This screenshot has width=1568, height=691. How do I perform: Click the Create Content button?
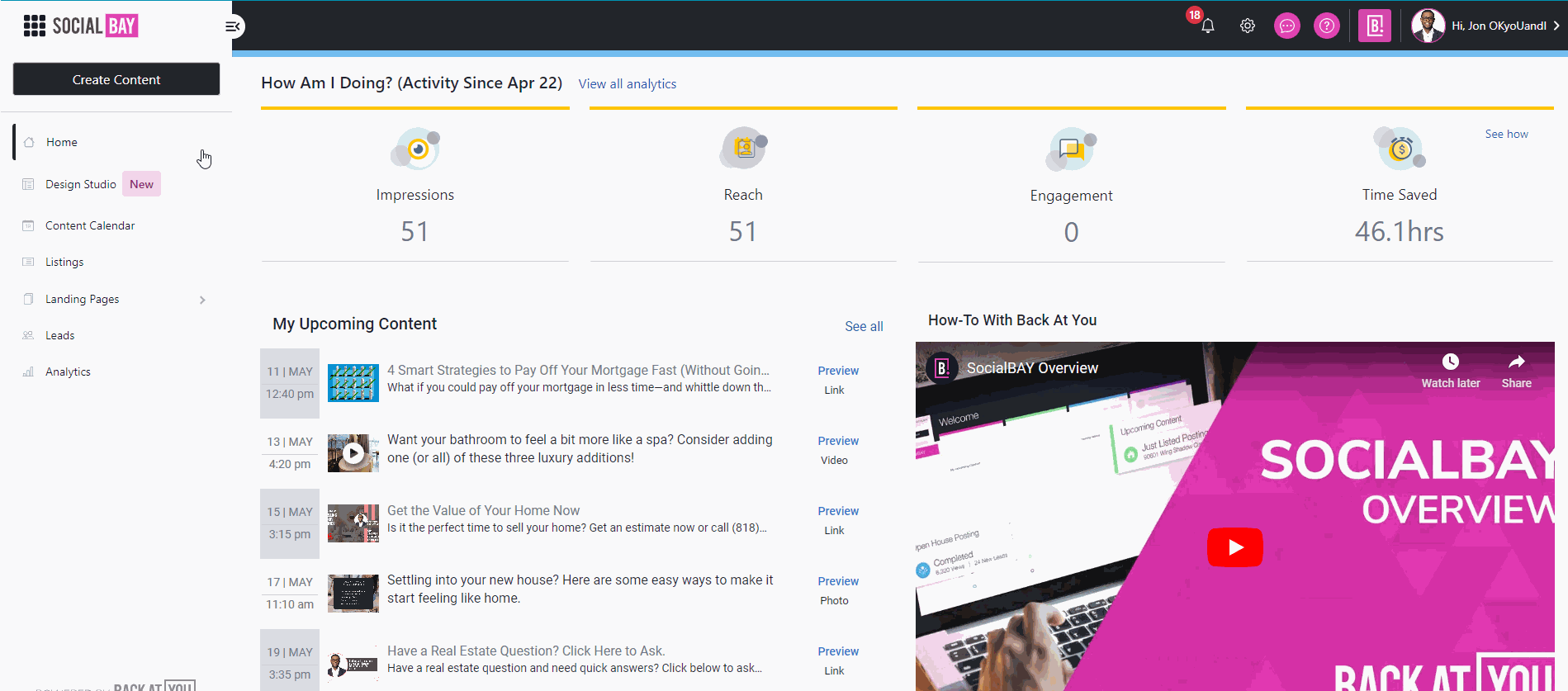[116, 79]
